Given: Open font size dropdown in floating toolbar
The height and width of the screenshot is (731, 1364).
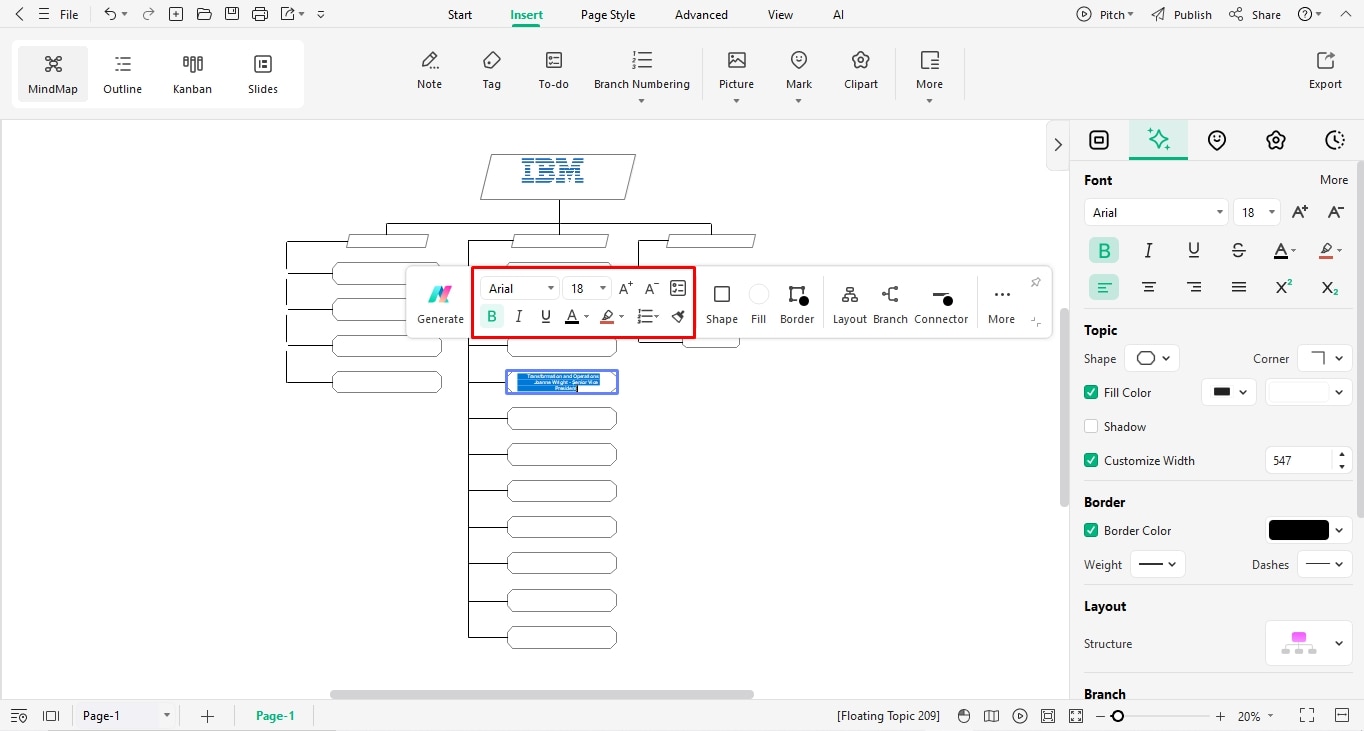Looking at the screenshot, I should [x=586, y=288].
